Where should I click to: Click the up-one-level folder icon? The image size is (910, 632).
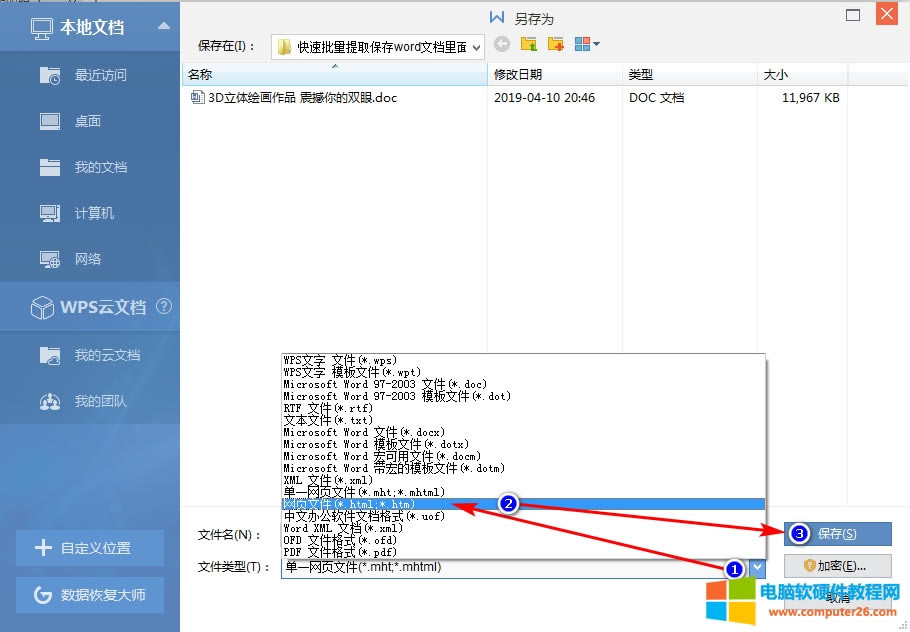coord(529,45)
